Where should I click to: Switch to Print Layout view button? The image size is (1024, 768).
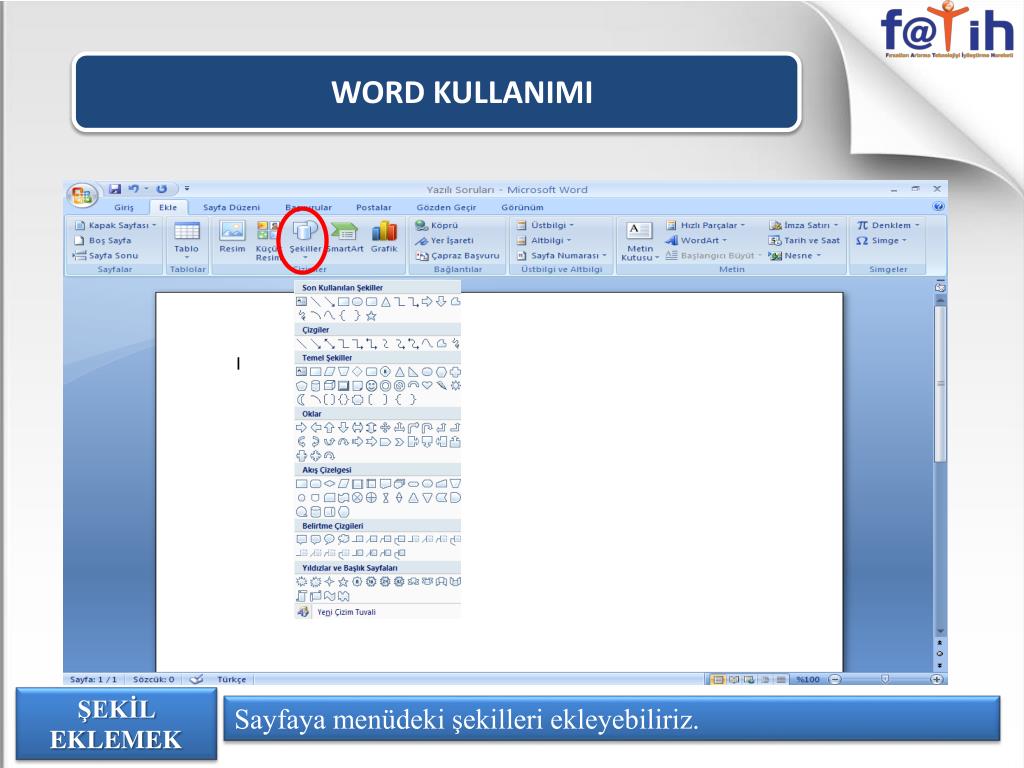point(718,679)
